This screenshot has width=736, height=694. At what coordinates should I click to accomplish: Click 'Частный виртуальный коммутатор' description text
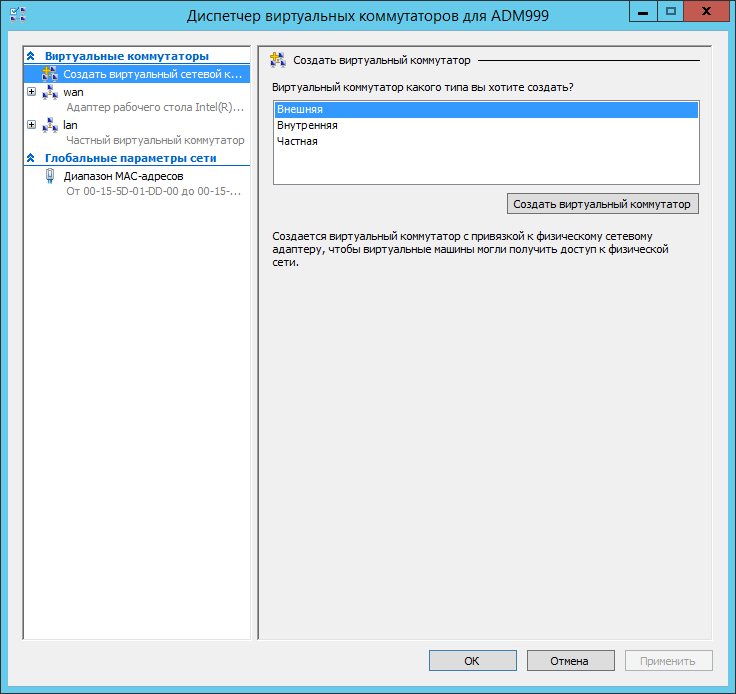155,140
